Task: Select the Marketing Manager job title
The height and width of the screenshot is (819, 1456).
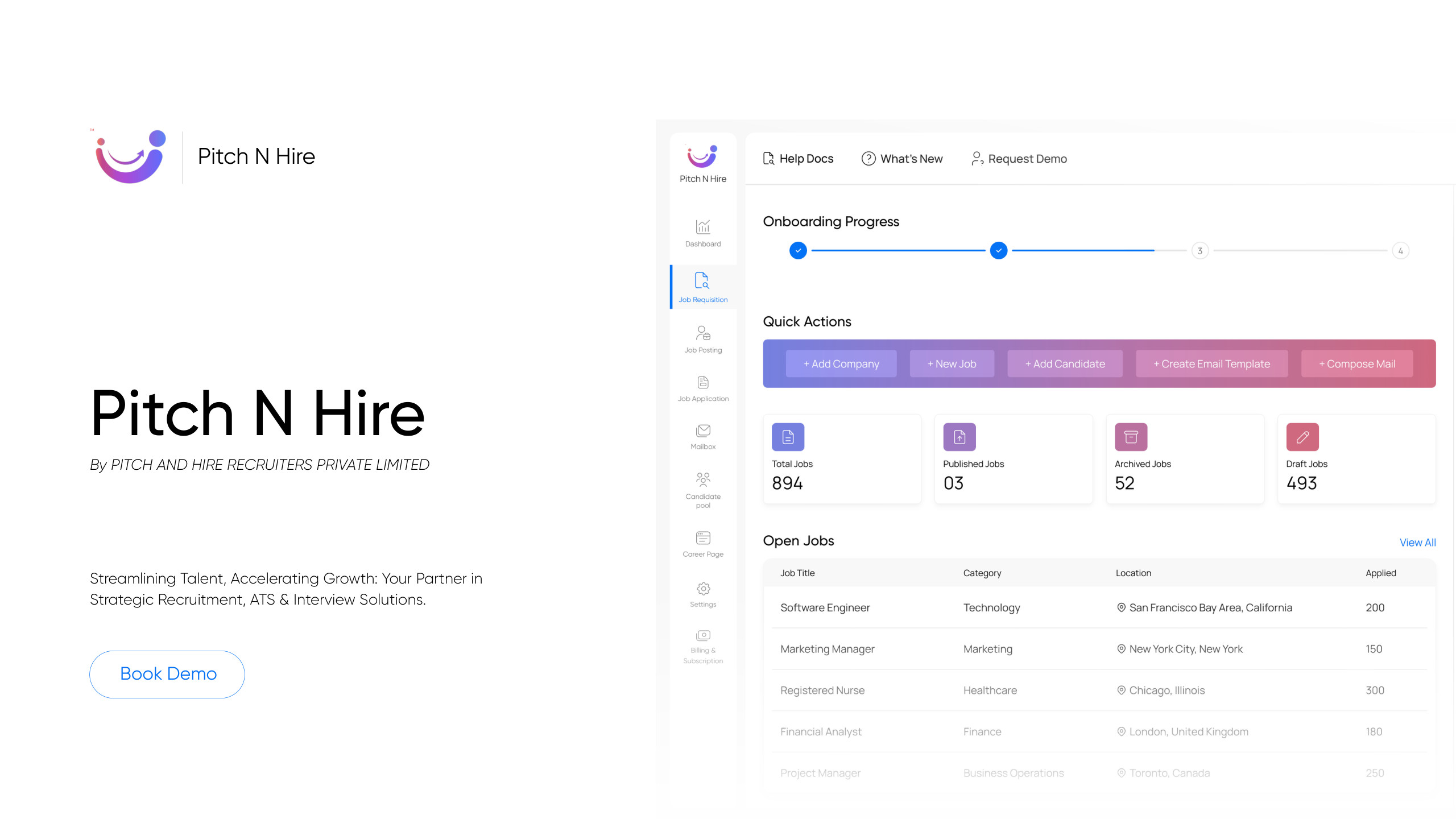Action: pos(827,649)
